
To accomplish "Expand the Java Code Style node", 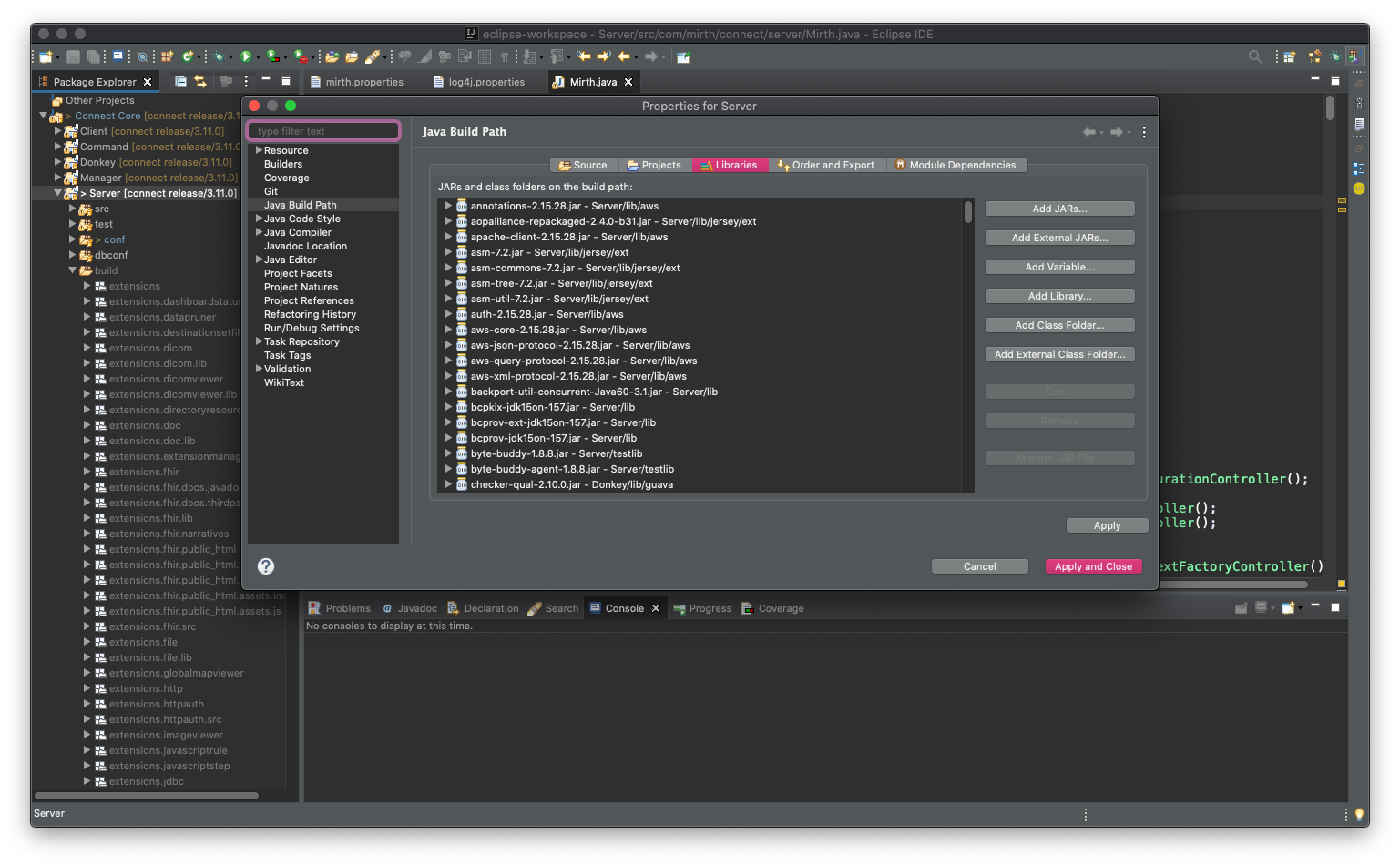I will pos(259,219).
